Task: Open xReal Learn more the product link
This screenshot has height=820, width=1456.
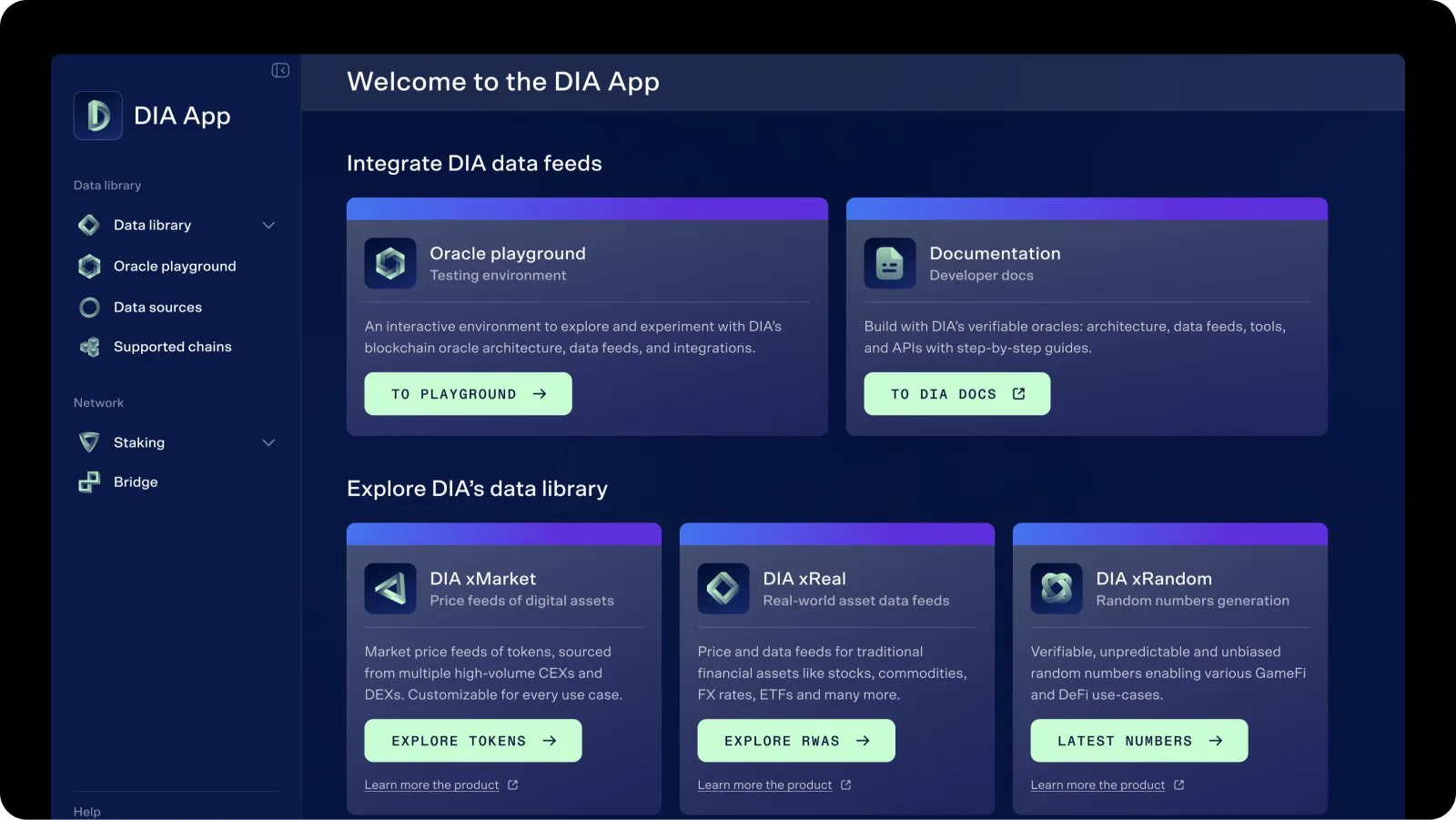Action: [765, 785]
